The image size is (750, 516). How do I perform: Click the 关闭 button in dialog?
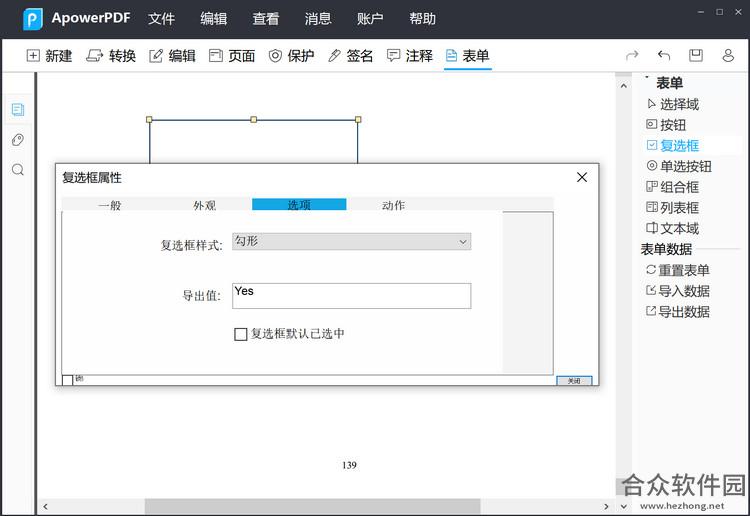(574, 381)
